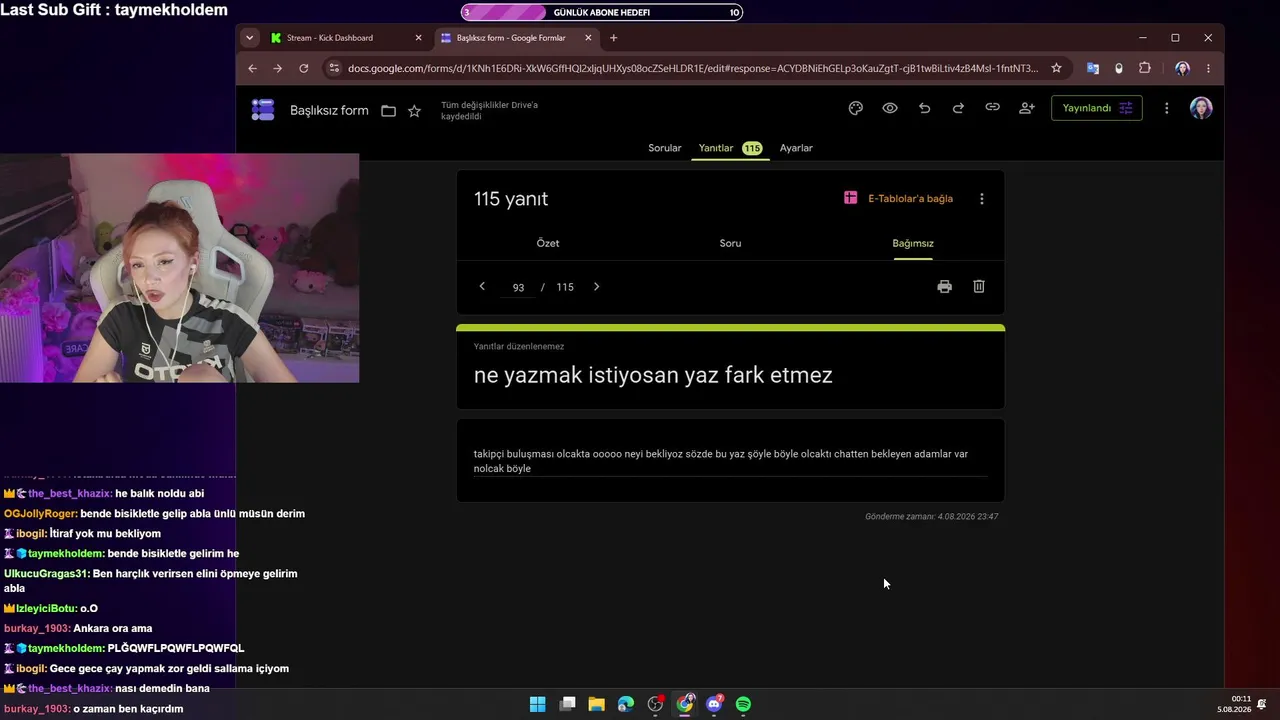The width and height of the screenshot is (1280, 720).
Task: View site information for docs.google.com
Action: point(335,68)
